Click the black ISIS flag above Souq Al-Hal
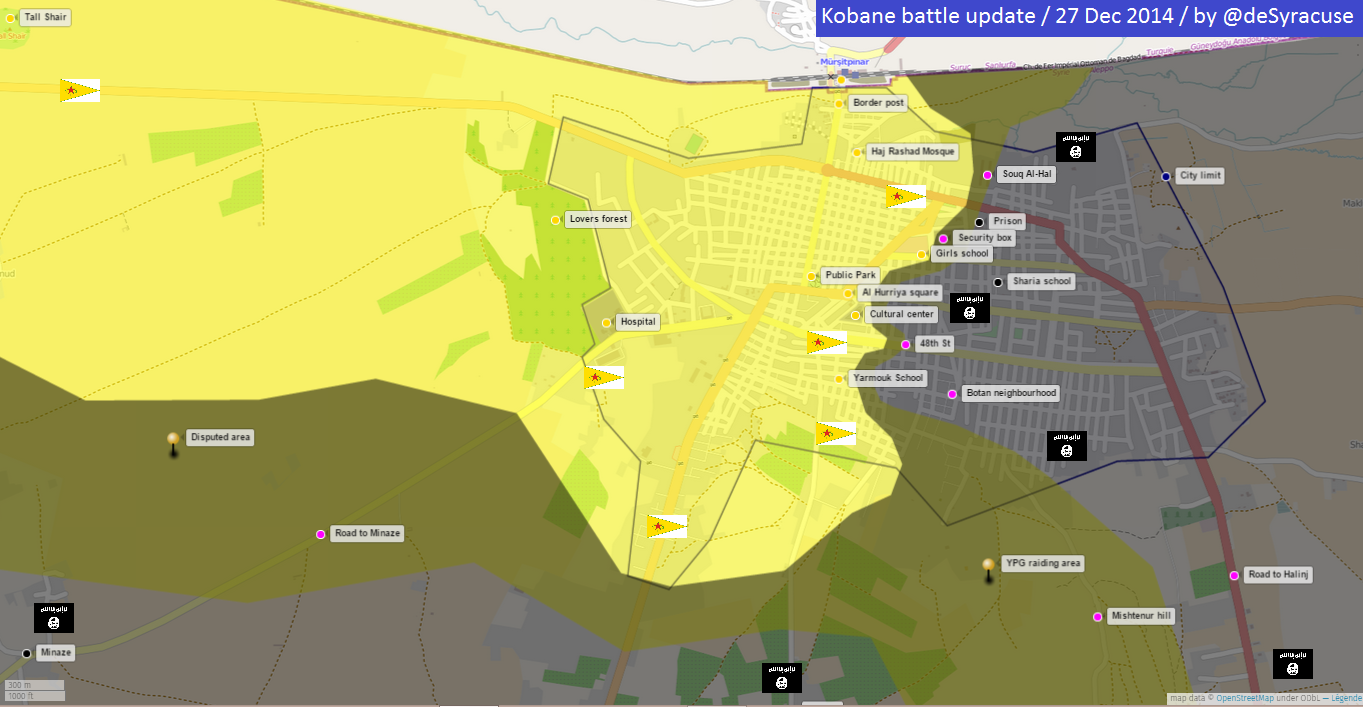Viewport: 1363px width, 707px height. click(1076, 147)
